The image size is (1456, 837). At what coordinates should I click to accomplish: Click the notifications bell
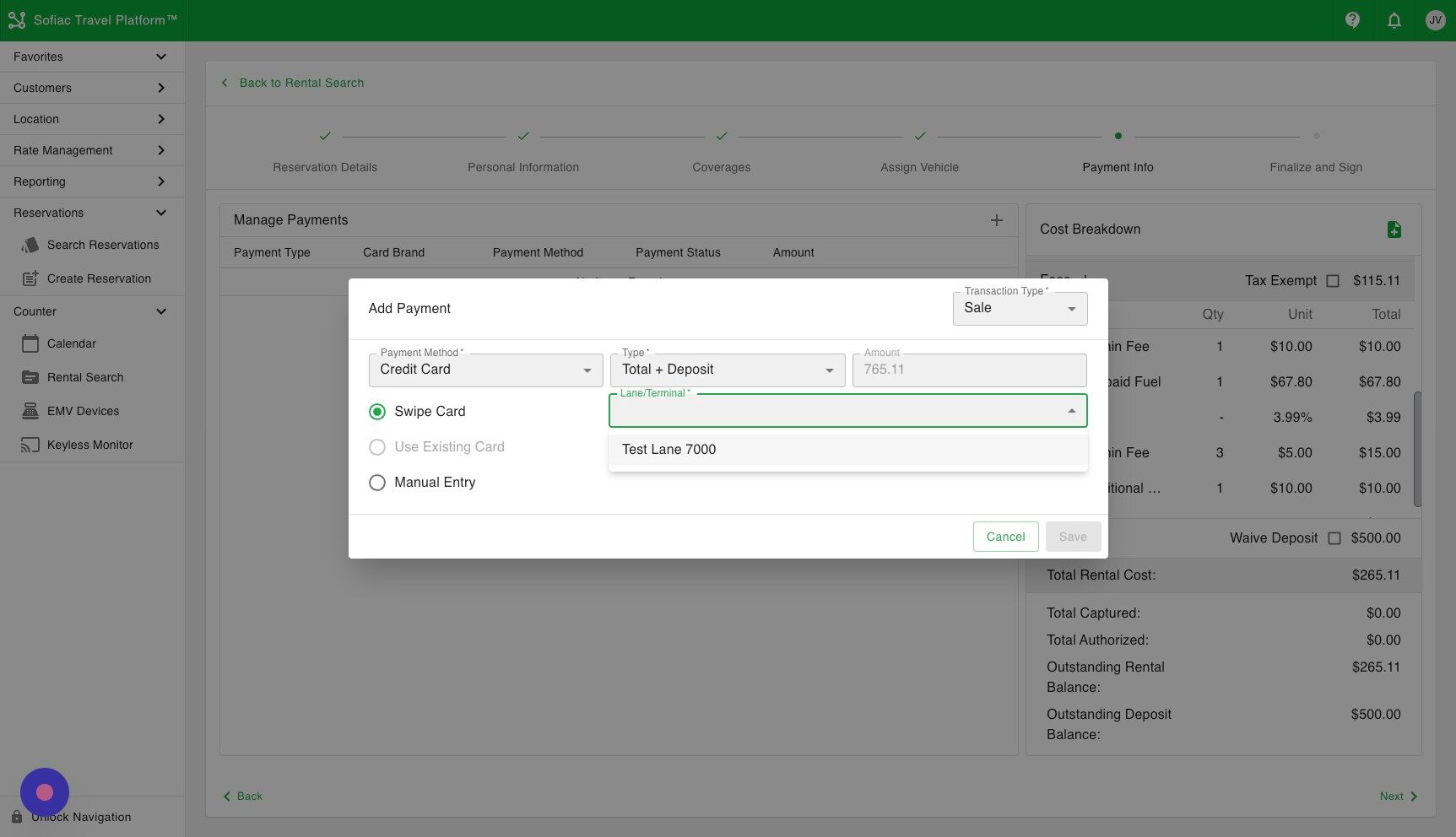click(1394, 19)
